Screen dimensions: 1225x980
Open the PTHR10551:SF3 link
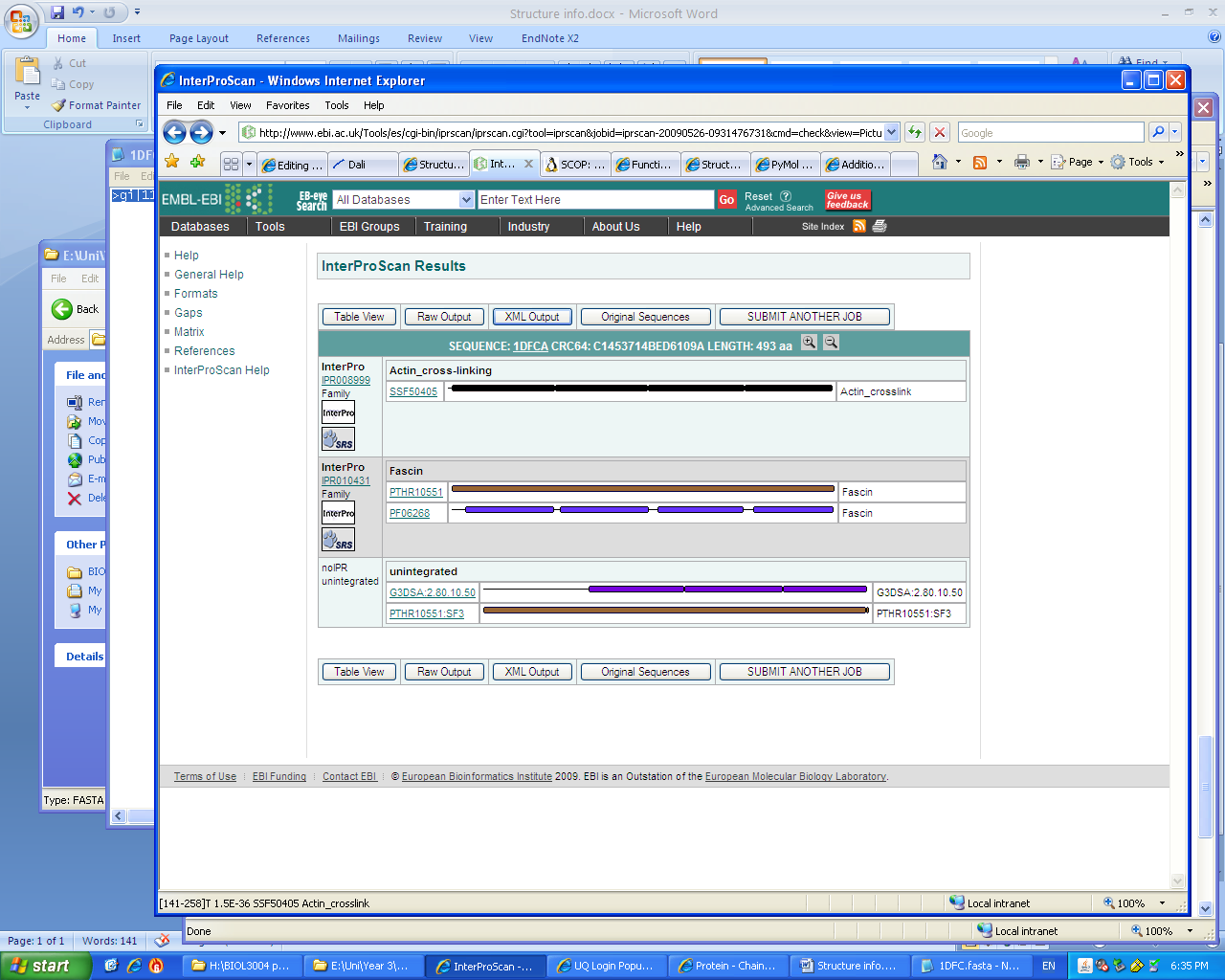click(427, 613)
